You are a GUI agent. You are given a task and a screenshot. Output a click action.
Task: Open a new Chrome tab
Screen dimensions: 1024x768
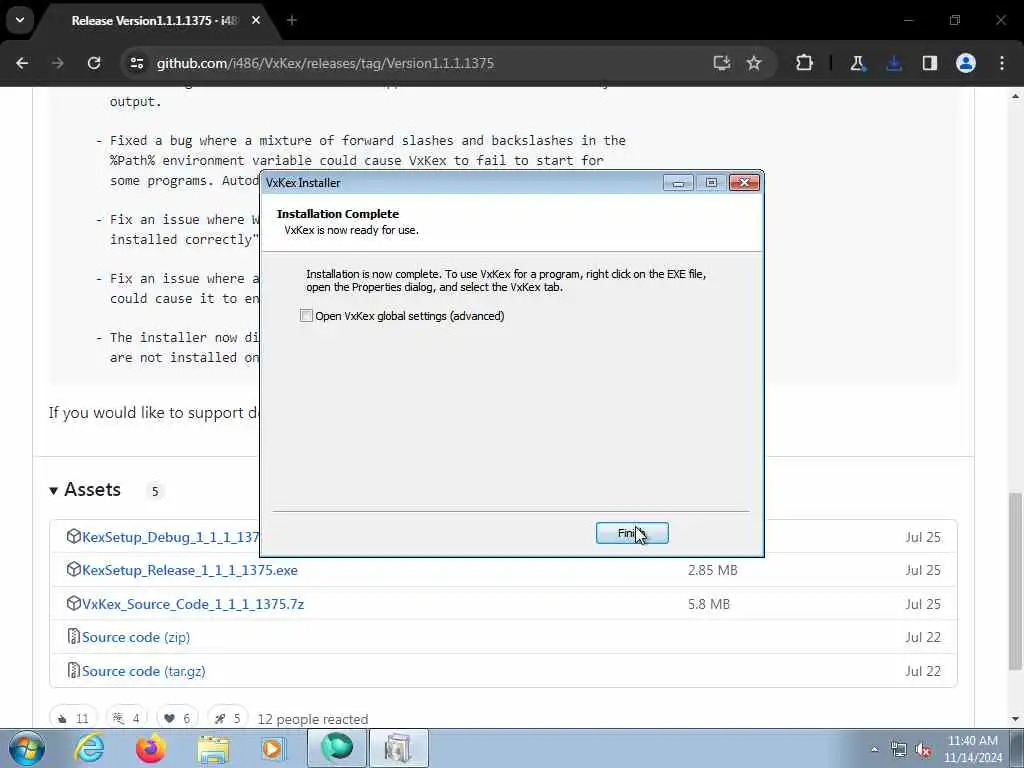pos(292,21)
